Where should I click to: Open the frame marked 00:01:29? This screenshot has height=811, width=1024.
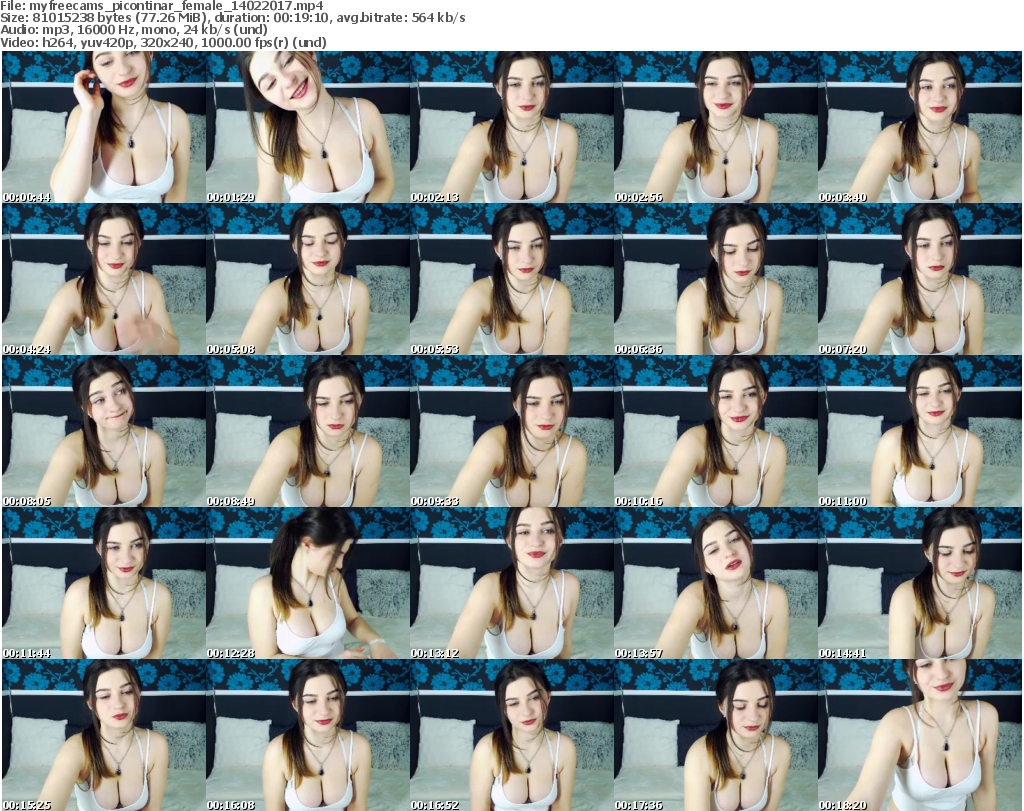(x=308, y=127)
